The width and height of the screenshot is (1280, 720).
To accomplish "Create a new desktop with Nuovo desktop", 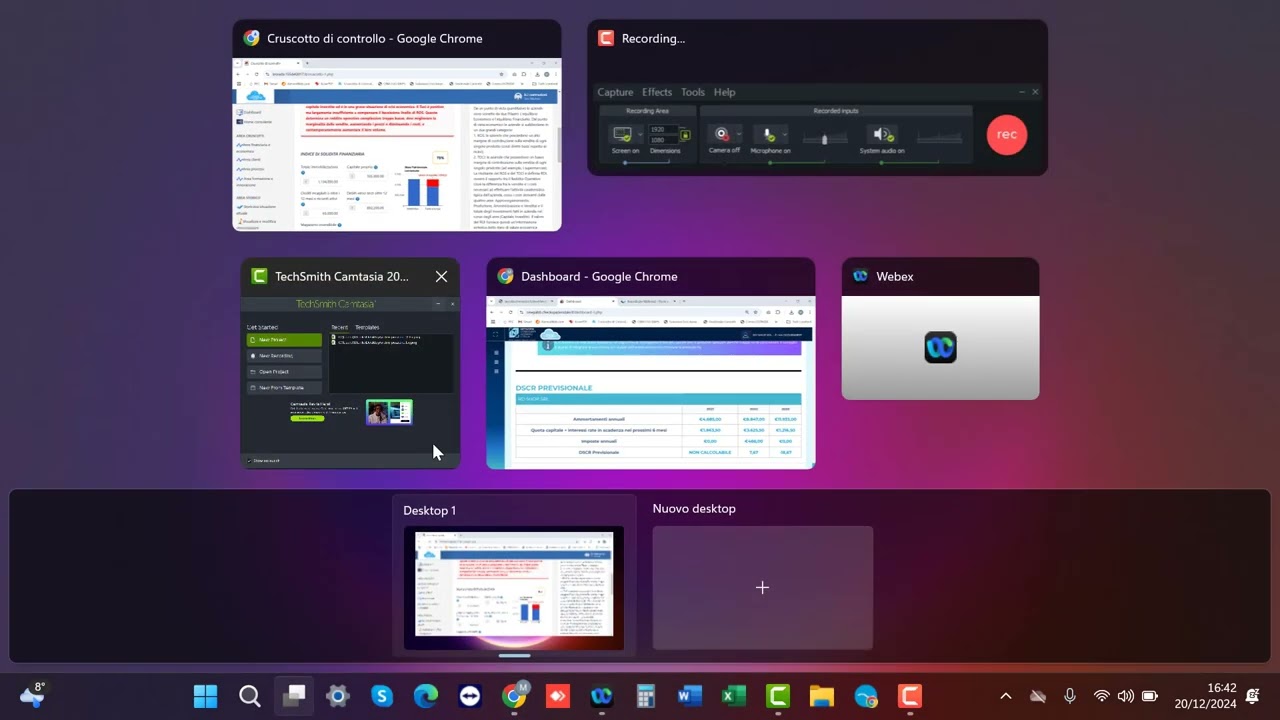I will coord(762,587).
